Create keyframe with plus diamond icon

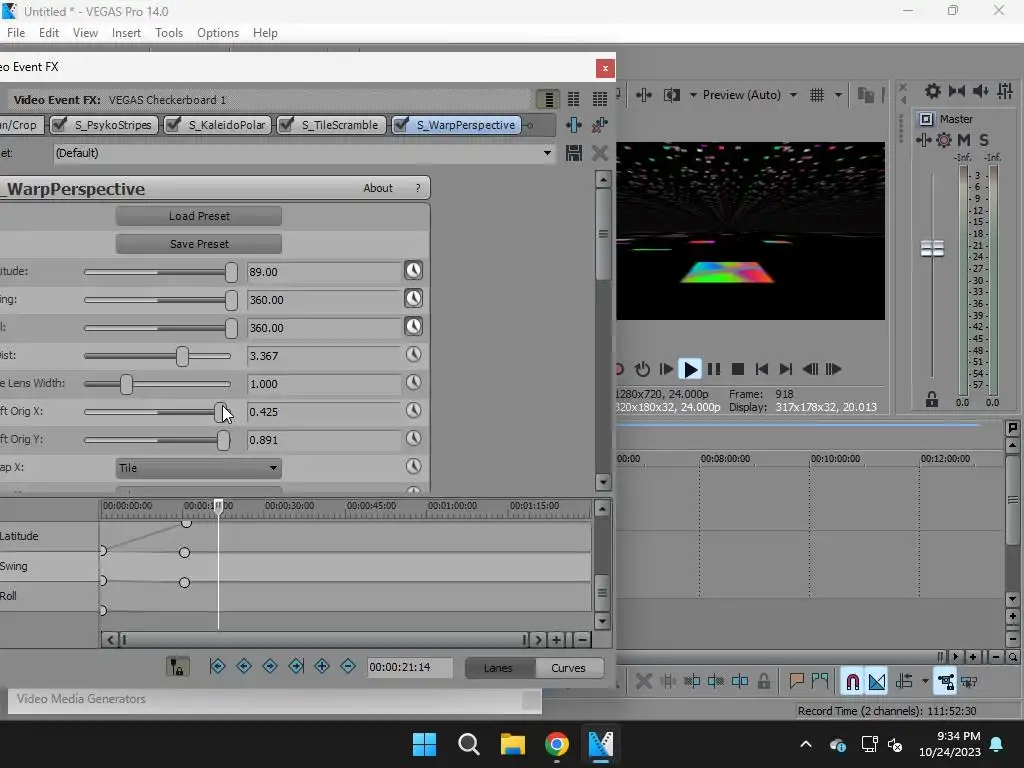[x=322, y=666]
